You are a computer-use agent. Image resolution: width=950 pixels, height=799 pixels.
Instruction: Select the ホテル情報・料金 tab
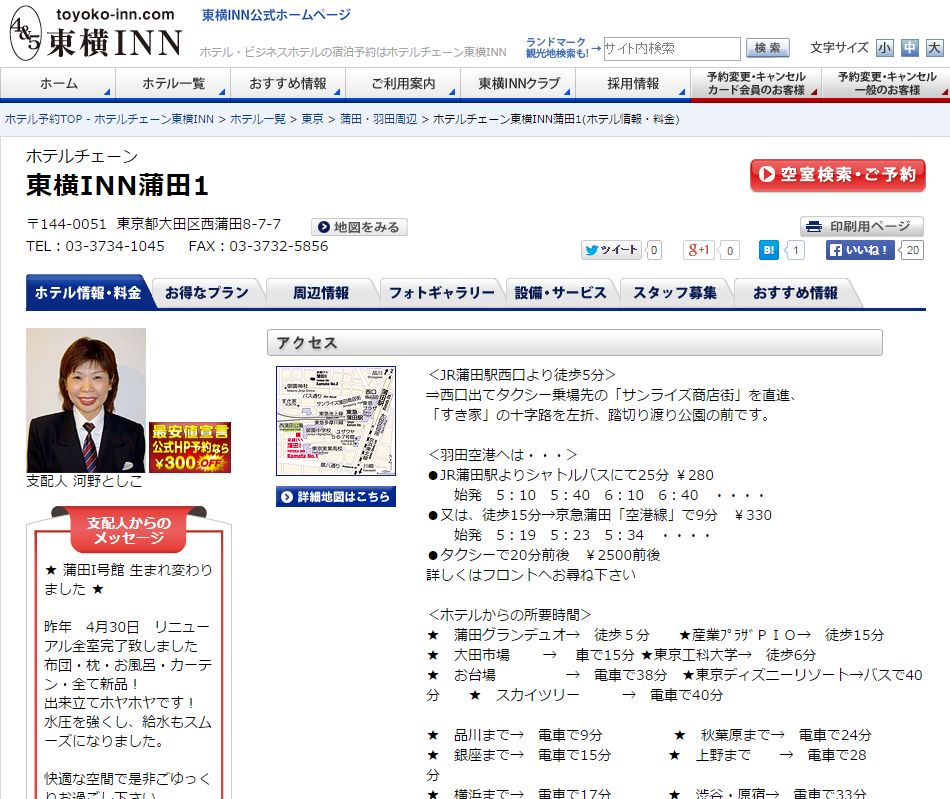pyautogui.click(x=88, y=293)
